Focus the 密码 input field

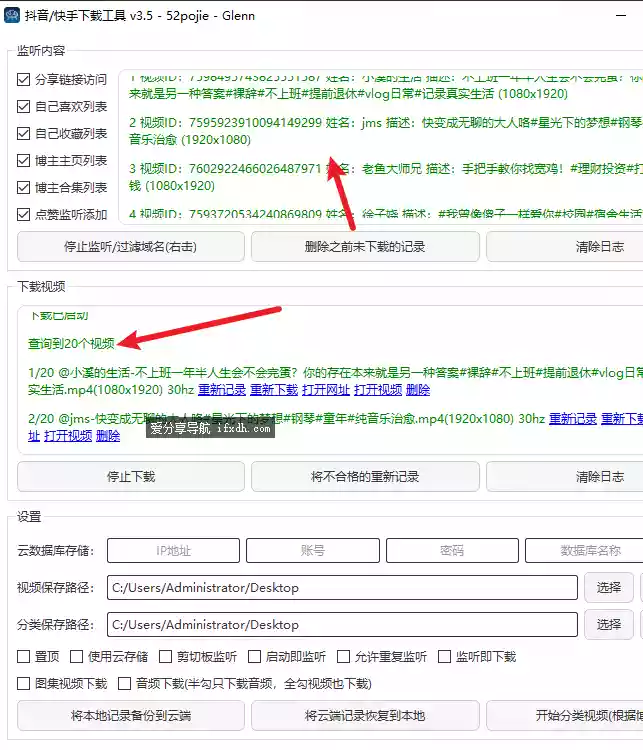click(x=452, y=551)
